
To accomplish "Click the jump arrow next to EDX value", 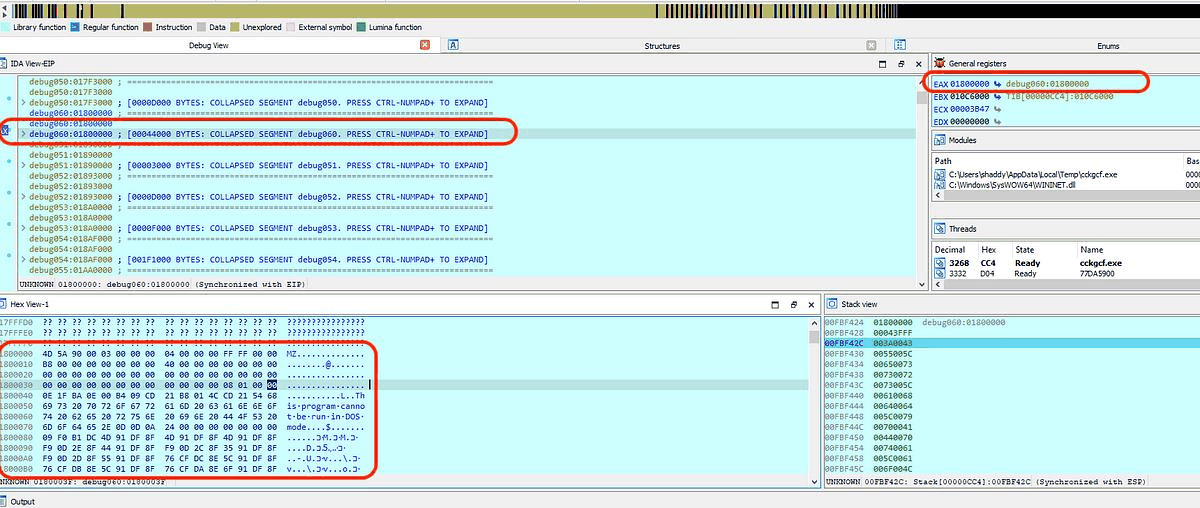I will point(997,122).
